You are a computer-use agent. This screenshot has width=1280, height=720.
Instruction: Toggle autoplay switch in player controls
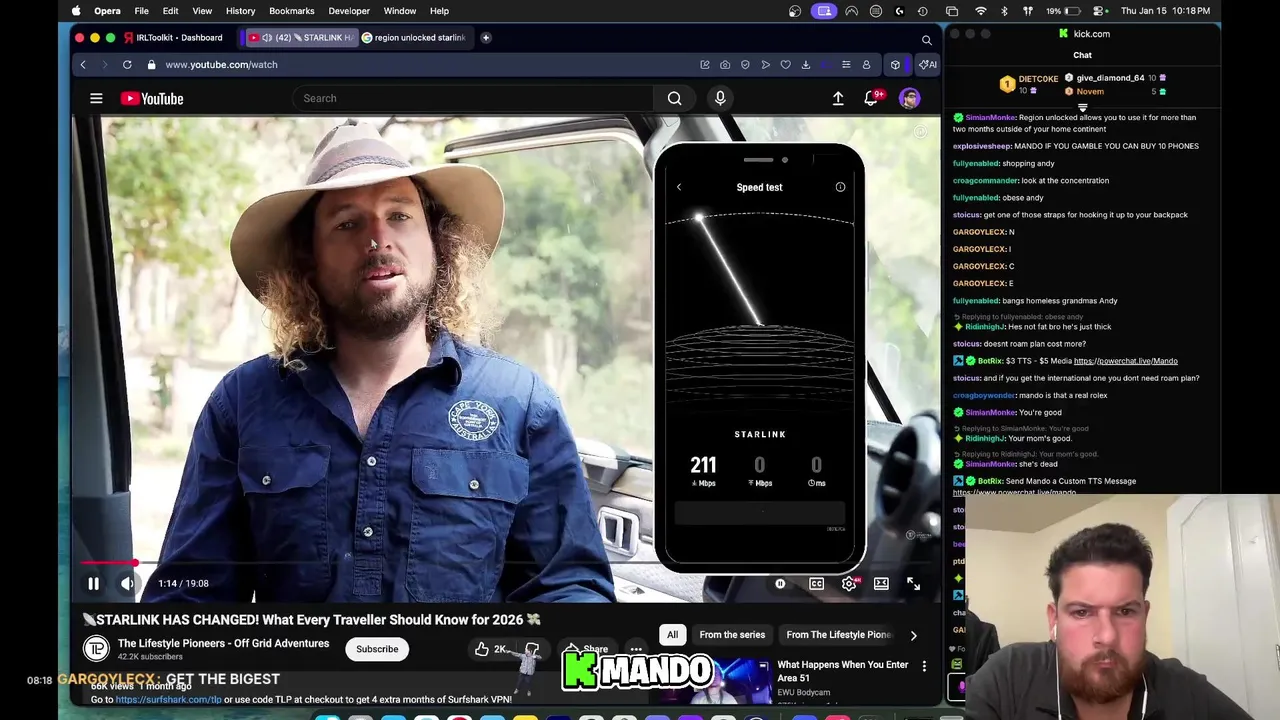pos(781,583)
